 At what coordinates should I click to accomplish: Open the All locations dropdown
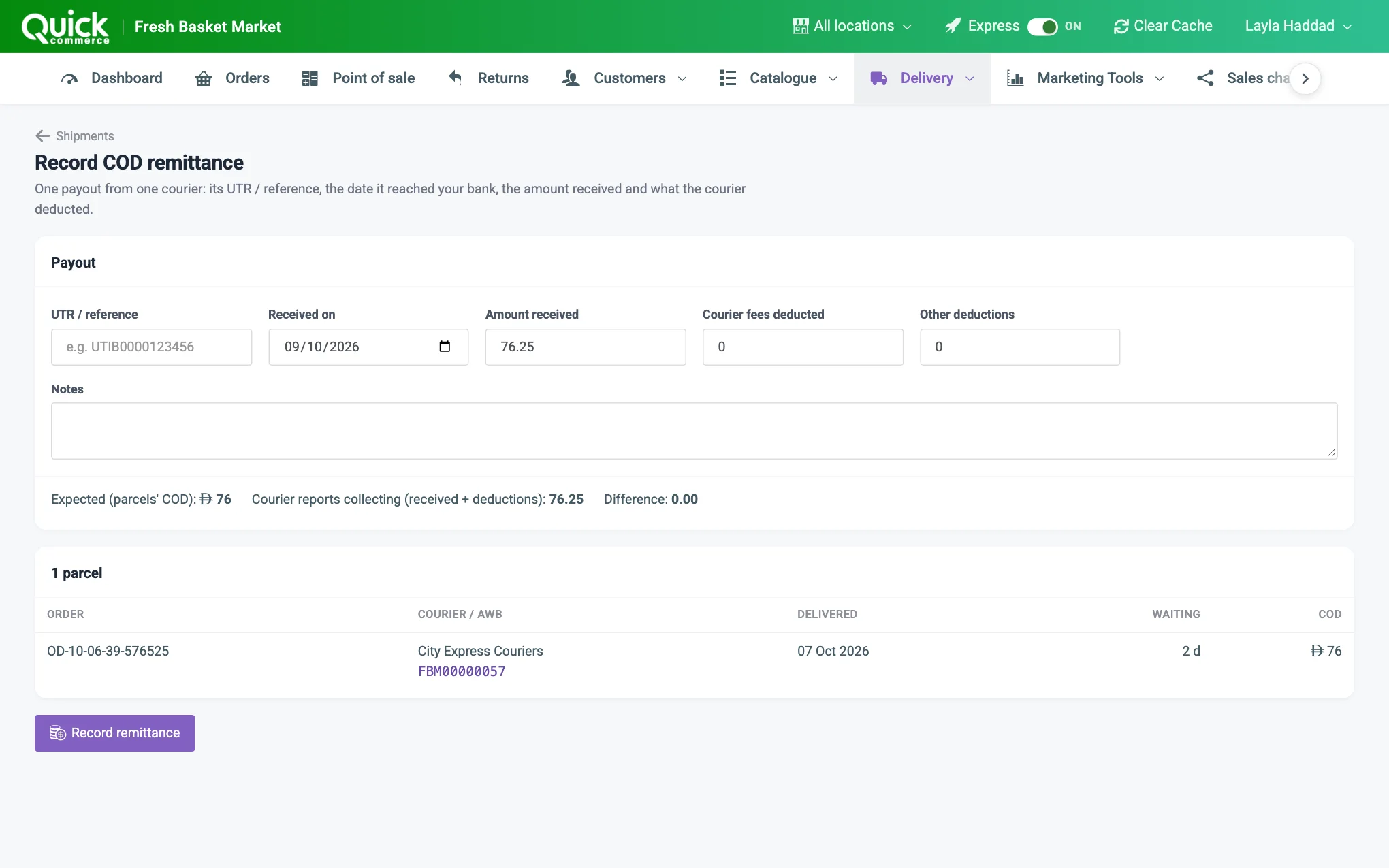tap(852, 26)
